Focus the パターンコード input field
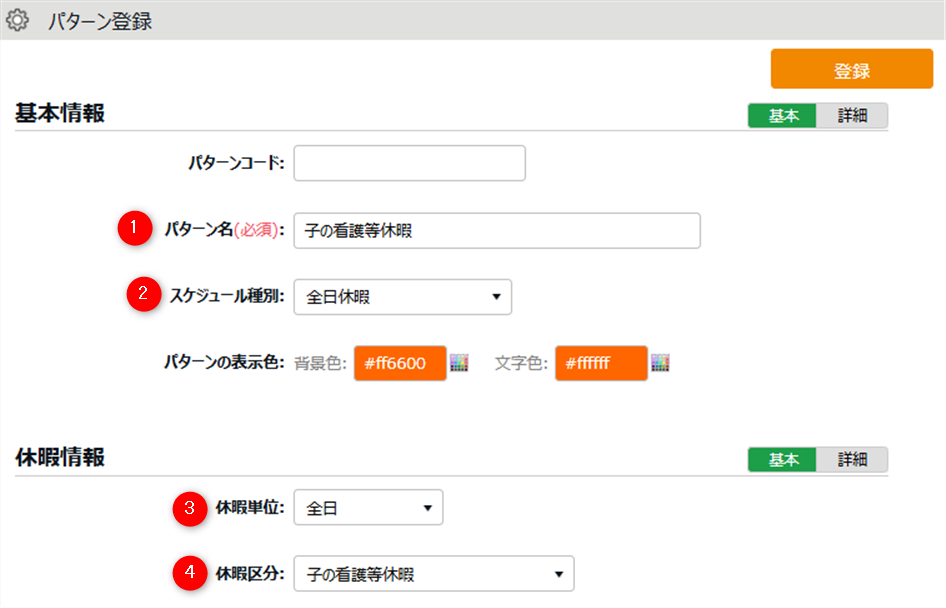946x608 pixels. 409,163
